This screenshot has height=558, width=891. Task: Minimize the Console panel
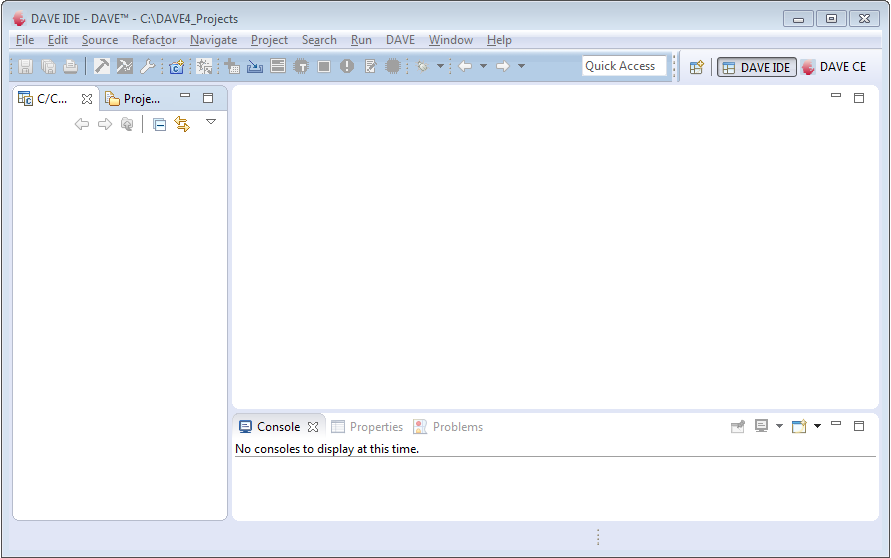click(x=836, y=423)
